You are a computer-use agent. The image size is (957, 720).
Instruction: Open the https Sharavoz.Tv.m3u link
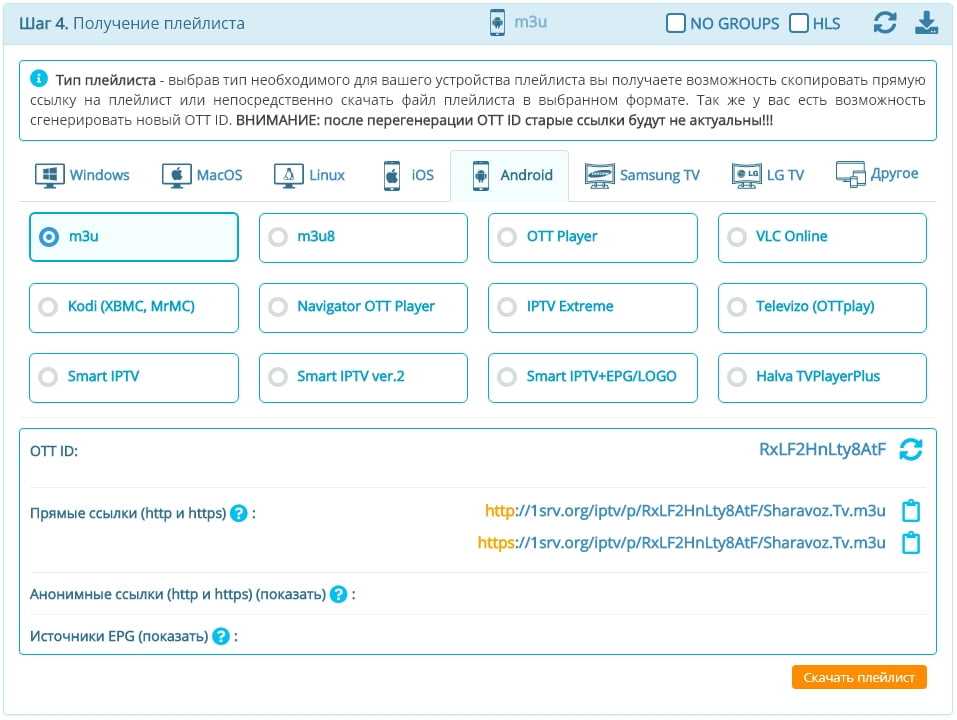pos(681,543)
